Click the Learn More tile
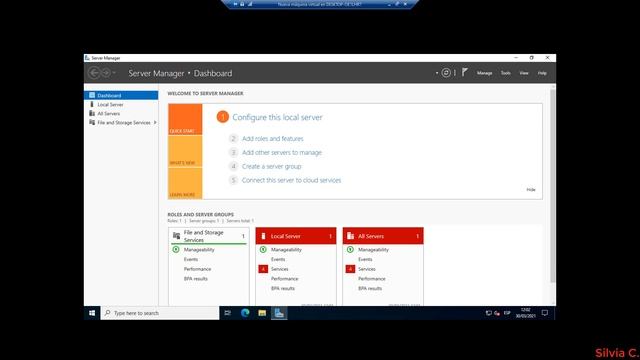The image size is (640, 360). coord(185,183)
